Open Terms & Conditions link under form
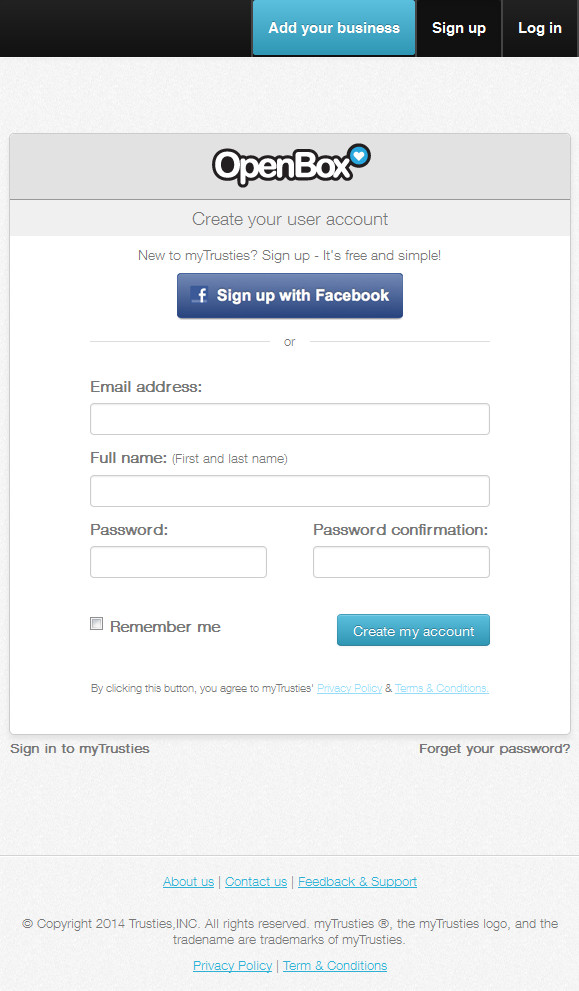 tap(442, 688)
